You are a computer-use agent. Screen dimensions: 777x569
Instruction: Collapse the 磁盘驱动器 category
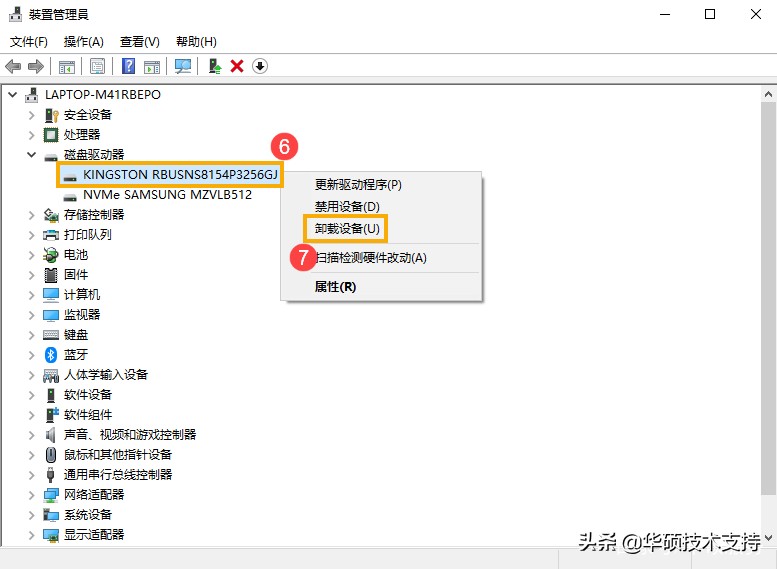(32, 155)
